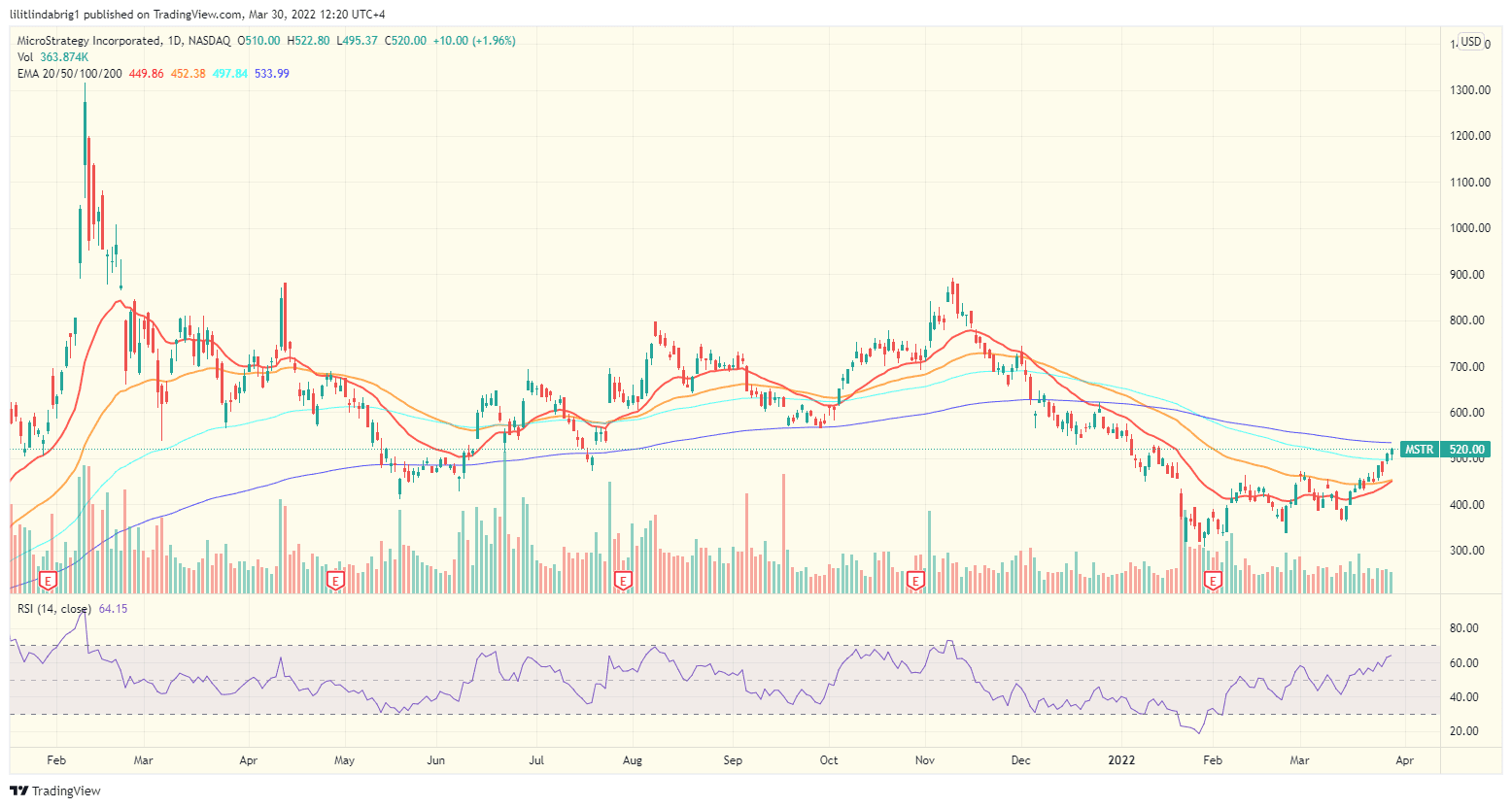Open the earnings icon under August
Viewport: 1512px width, 808px height.
622,580
